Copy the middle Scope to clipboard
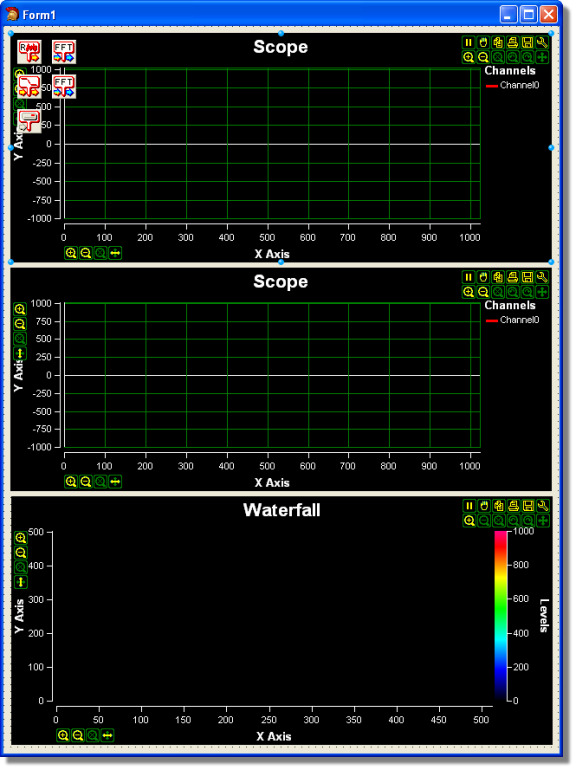The height and width of the screenshot is (771, 576). [498, 277]
